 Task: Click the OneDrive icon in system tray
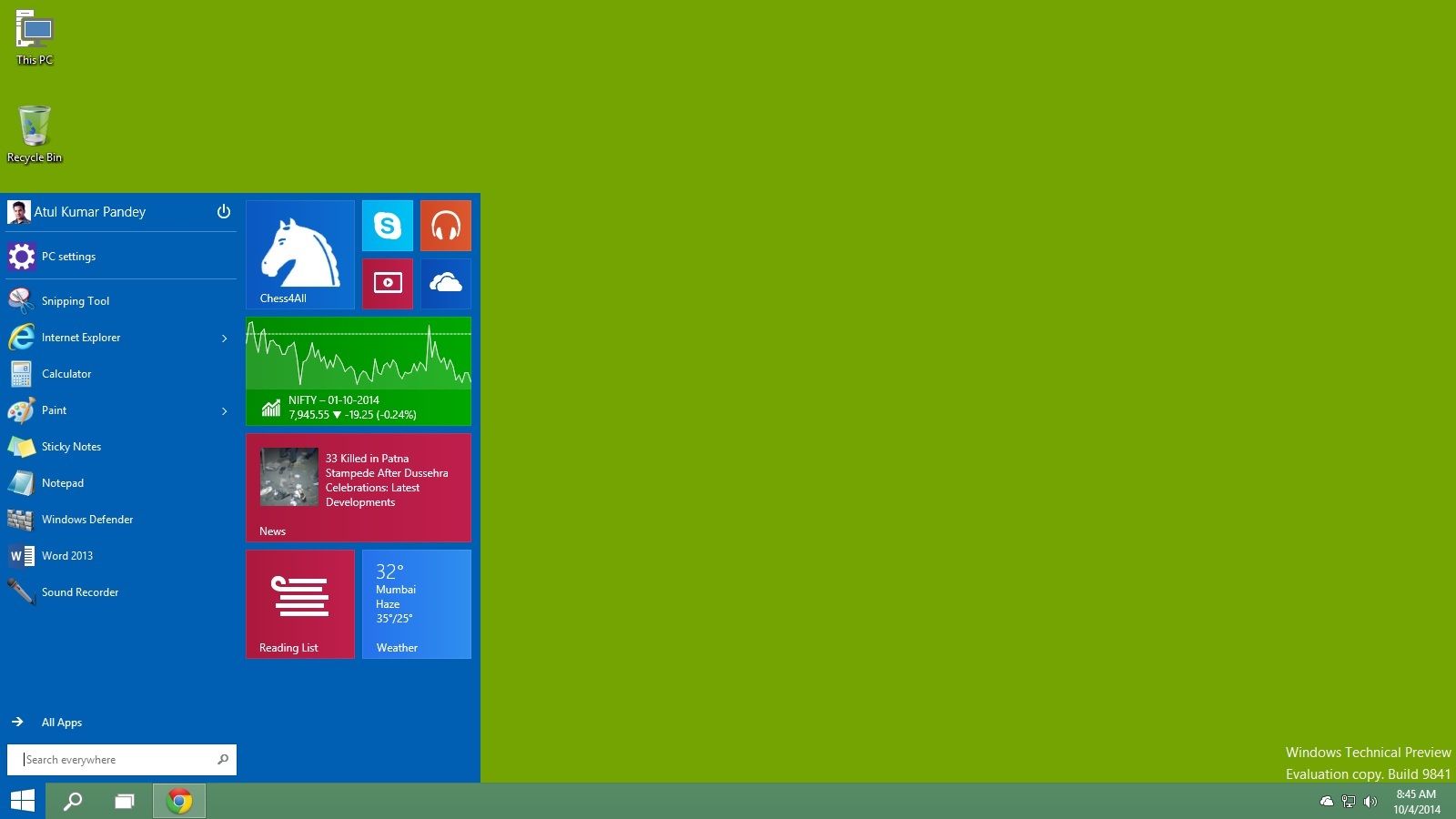(x=1327, y=802)
